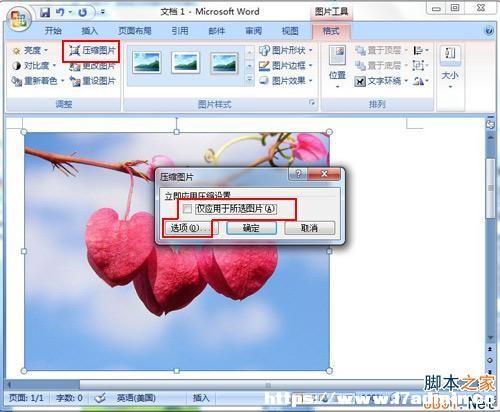Open the 视图 tab
The height and width of the screenshot is (412, 500).
click(290, 31)
